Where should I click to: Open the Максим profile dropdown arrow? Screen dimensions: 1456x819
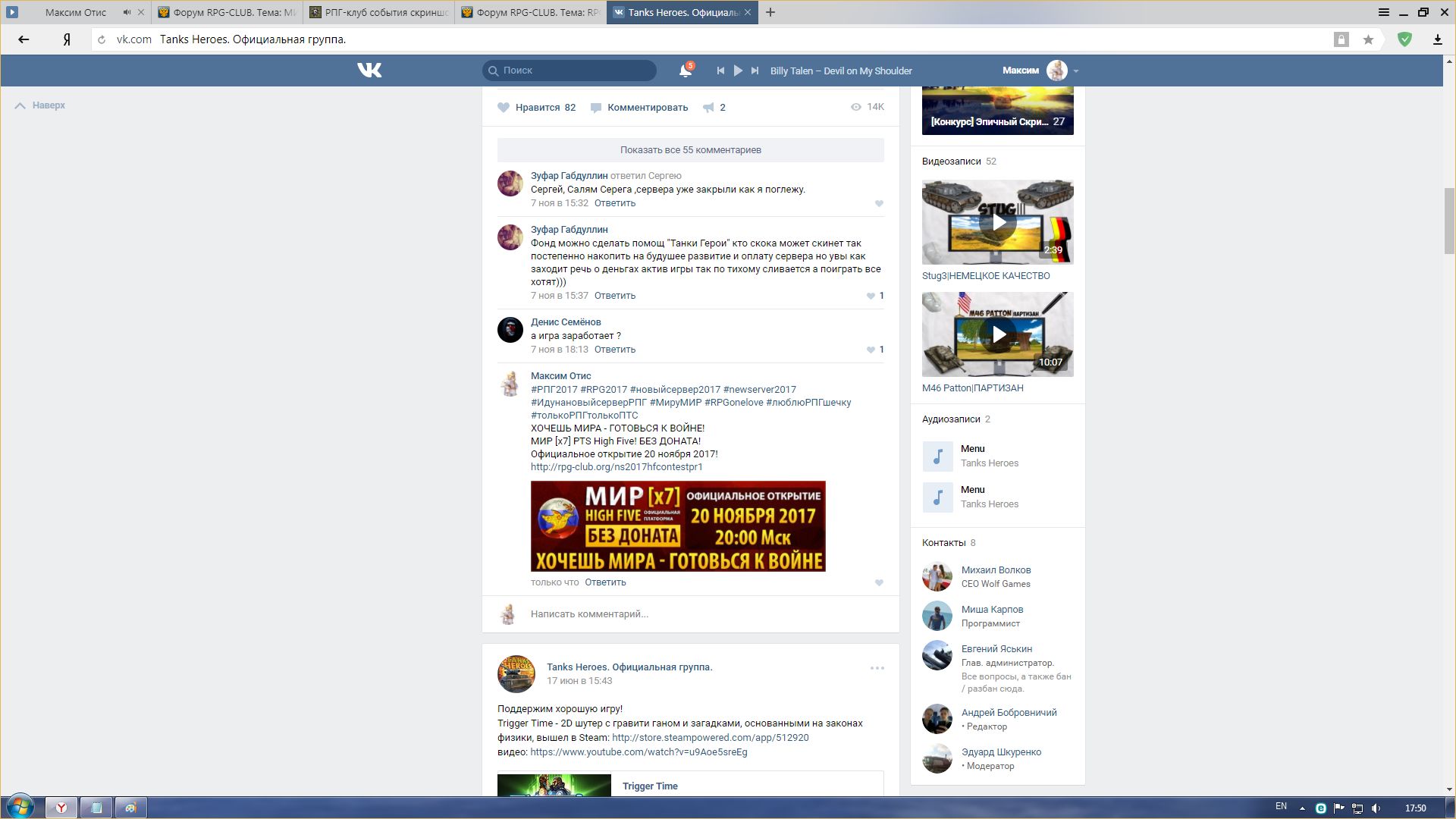pyautogui.click(x=1075, y=71)
